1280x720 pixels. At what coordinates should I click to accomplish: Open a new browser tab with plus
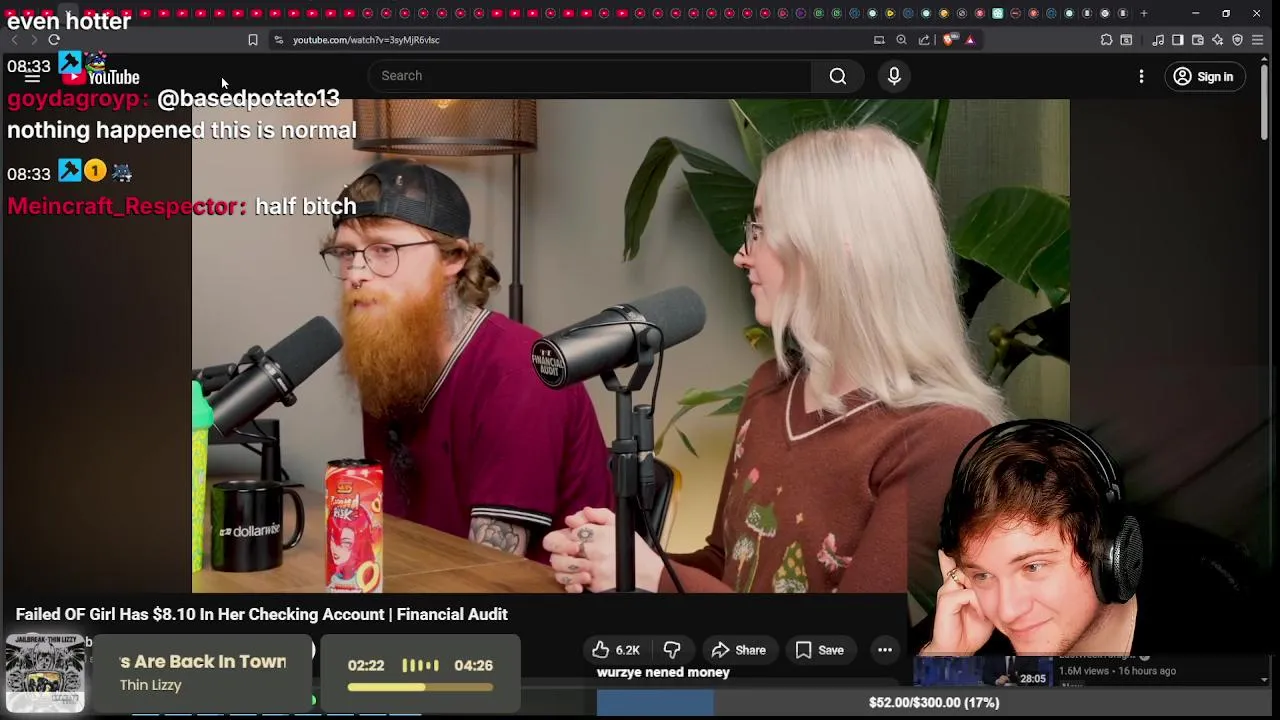tap(1144, 13)
